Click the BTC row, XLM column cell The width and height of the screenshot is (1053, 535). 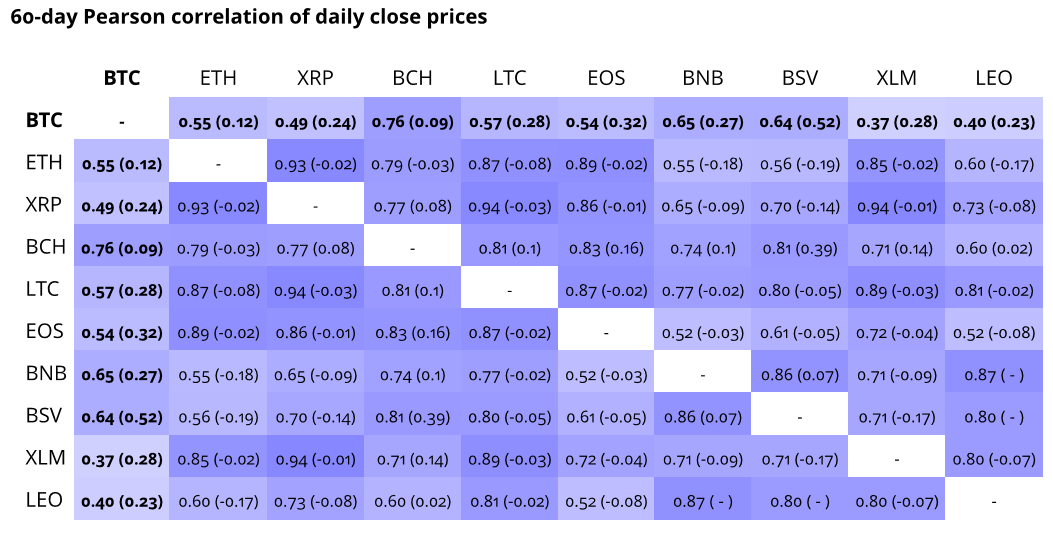[x=896, y=122]
